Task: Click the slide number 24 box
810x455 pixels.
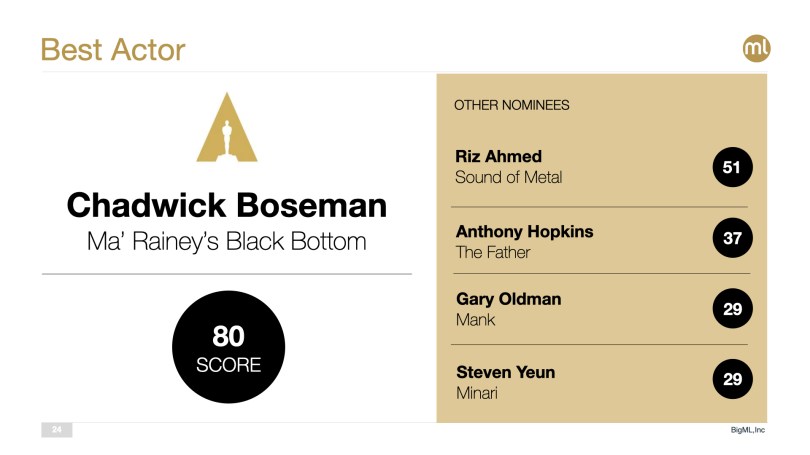Action: click(57, 430)
